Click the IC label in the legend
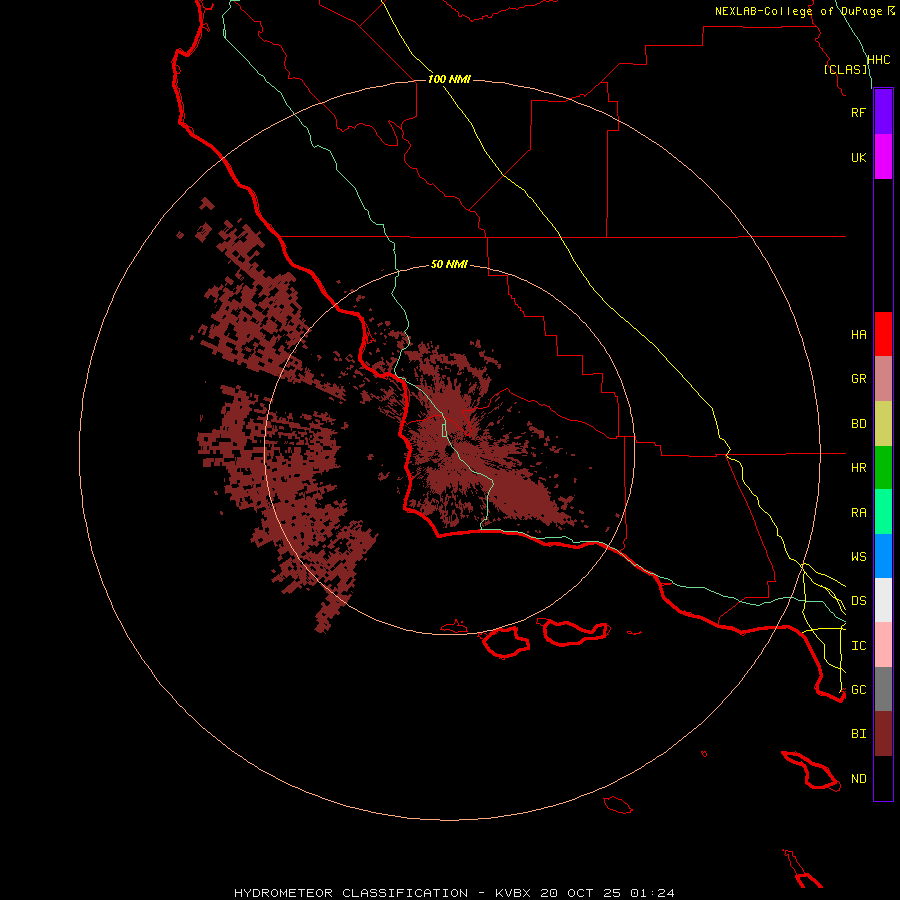Screen dimensions: 900x900 [x=858, y=646]
